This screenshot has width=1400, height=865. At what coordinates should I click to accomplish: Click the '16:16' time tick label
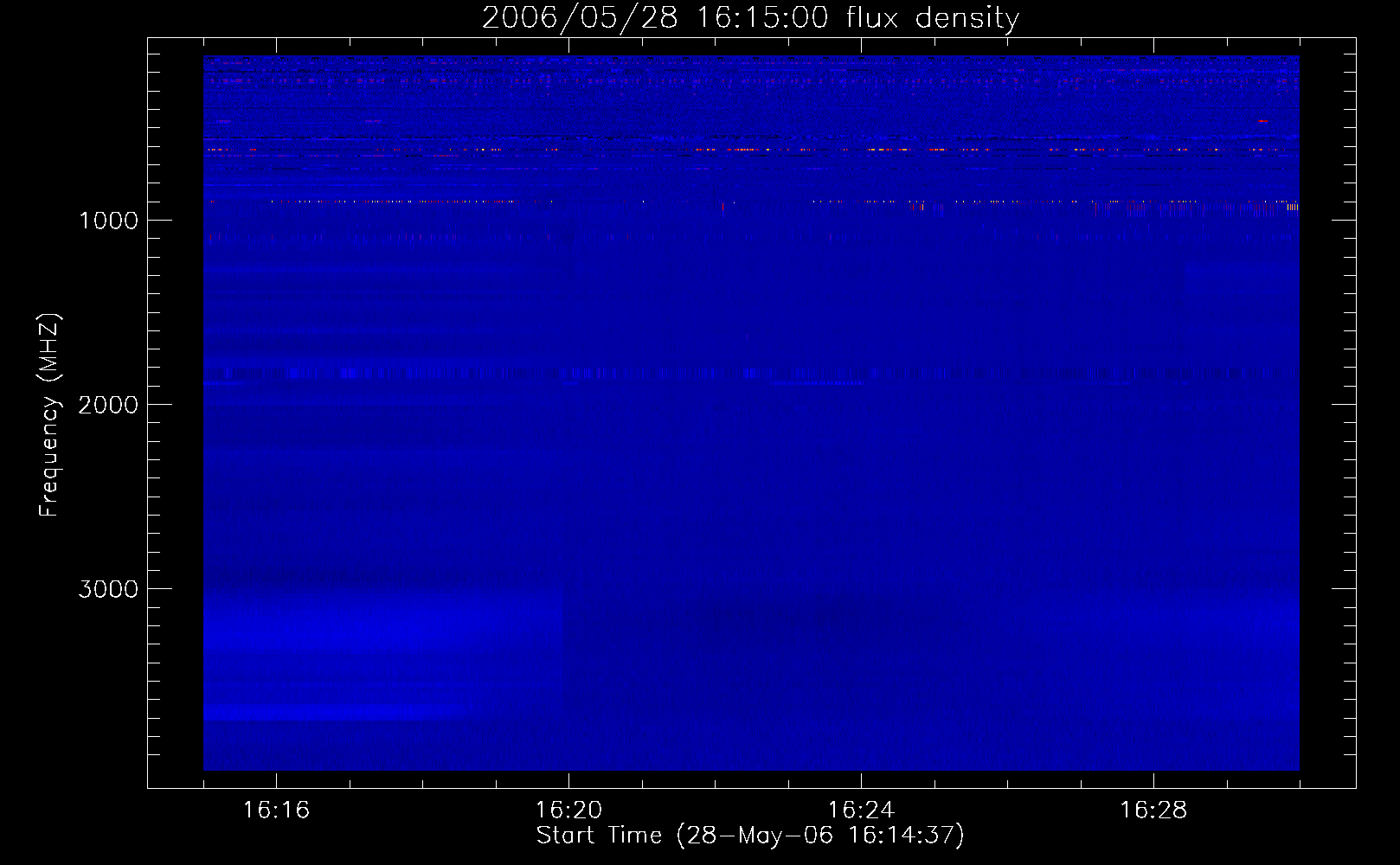(276, 811)
